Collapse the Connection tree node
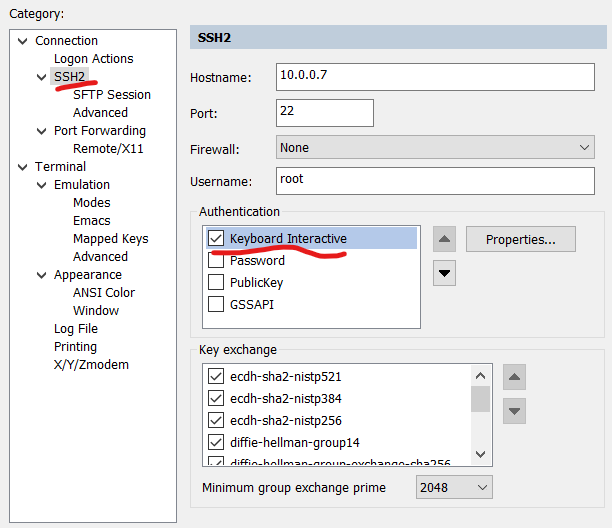 (x=21, y=41)
